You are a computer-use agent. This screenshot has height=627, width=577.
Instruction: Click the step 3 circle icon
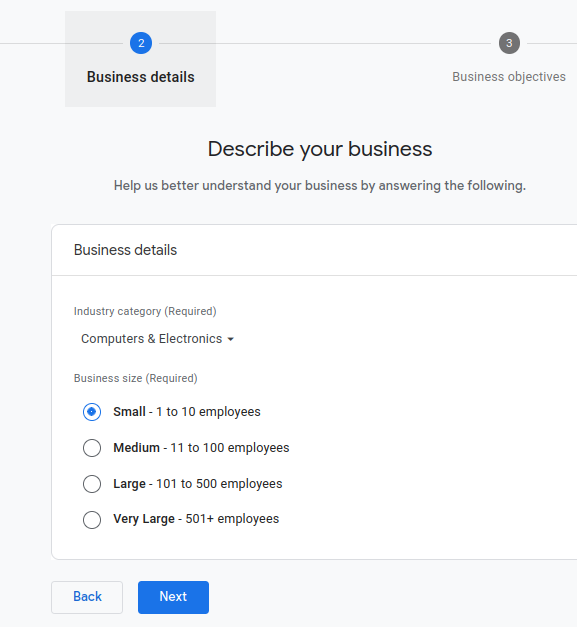point(509,43)
